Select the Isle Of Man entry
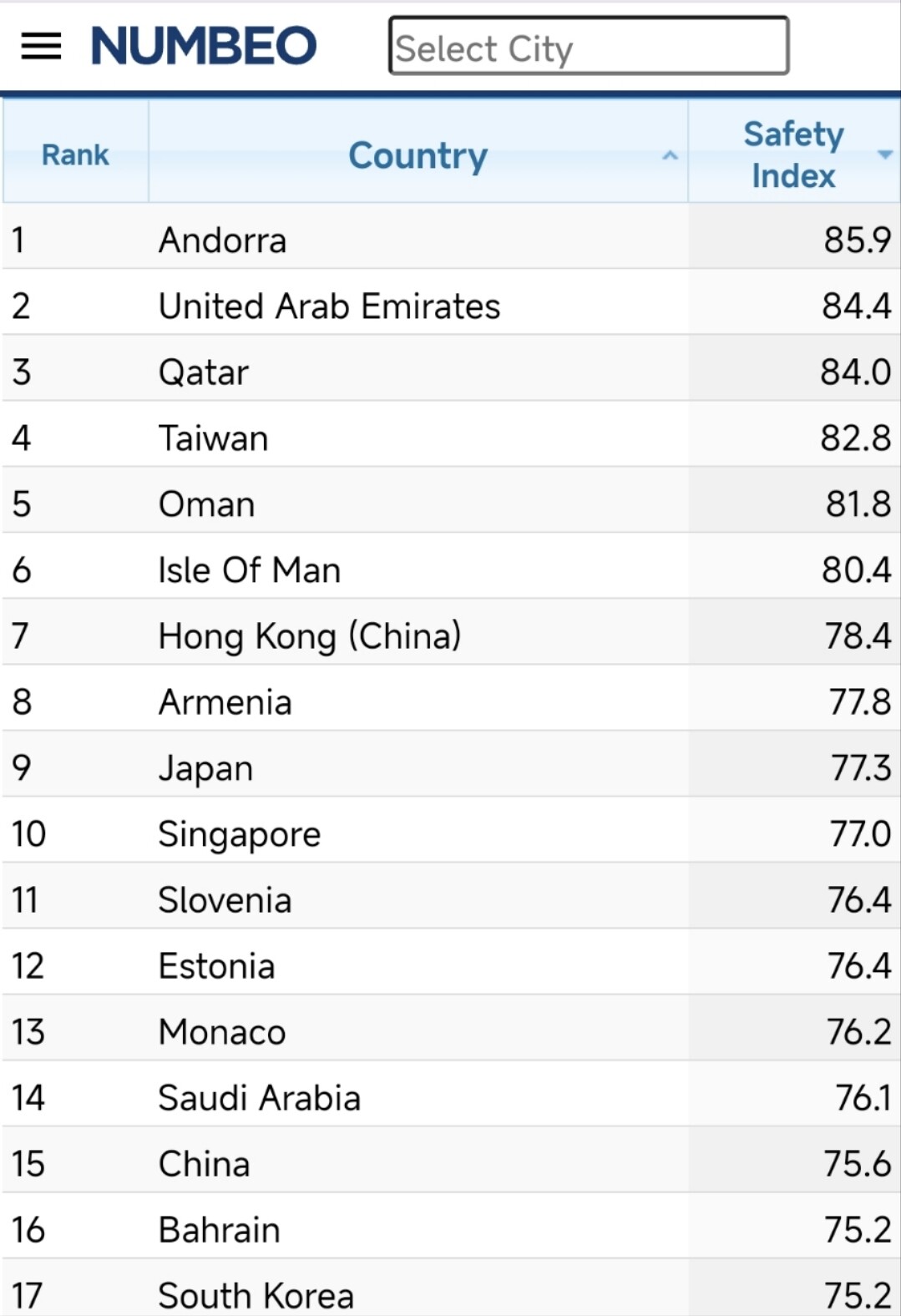901x1316 pixels. point(250,570)
